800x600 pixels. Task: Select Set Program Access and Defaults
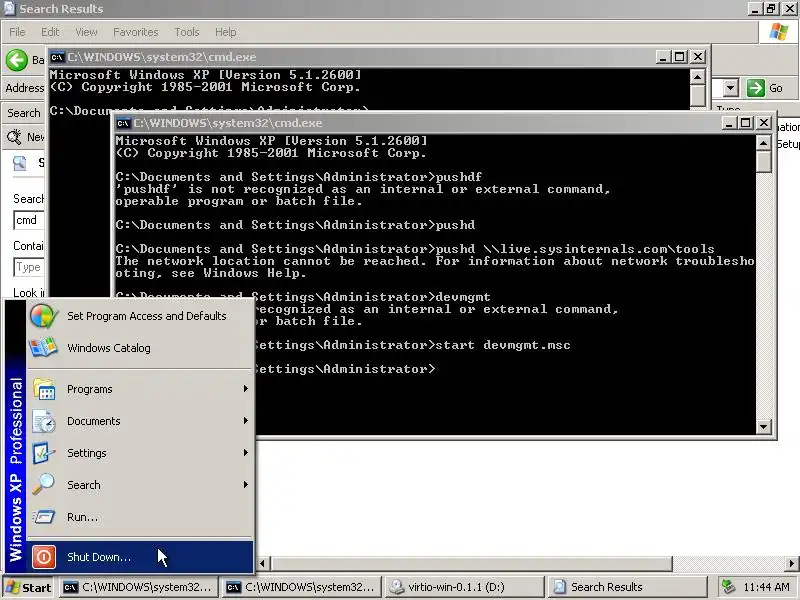point(140,316)
